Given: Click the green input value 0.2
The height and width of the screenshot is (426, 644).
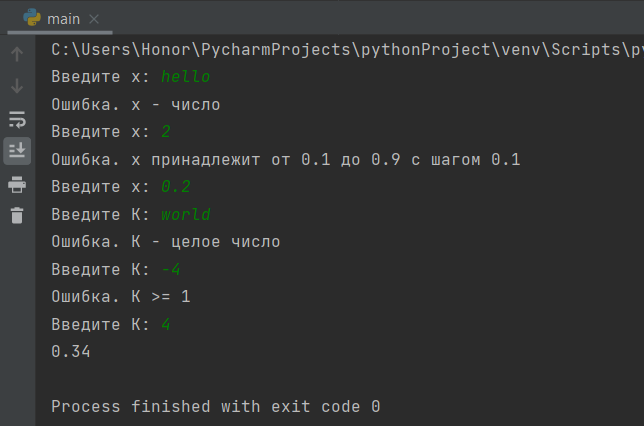Looking at the screenshot, I should (176, 187).
